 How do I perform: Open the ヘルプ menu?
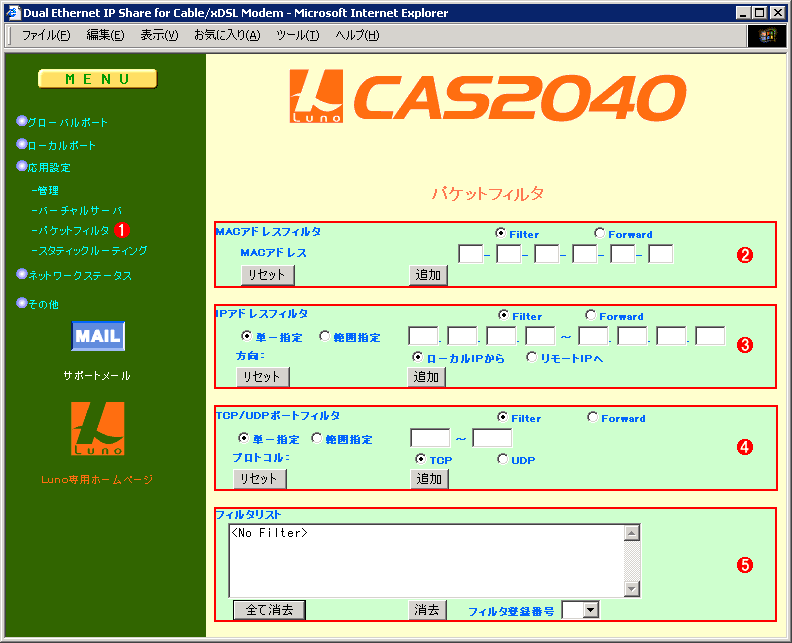[357, 35]
